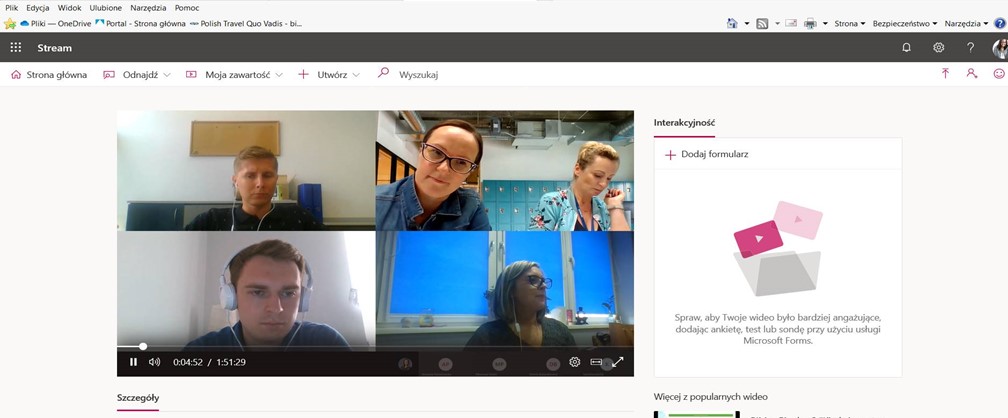Open the user profile picture menu
The width and height of the screenshot is (1008, 418).
(x=1000, y=48)
